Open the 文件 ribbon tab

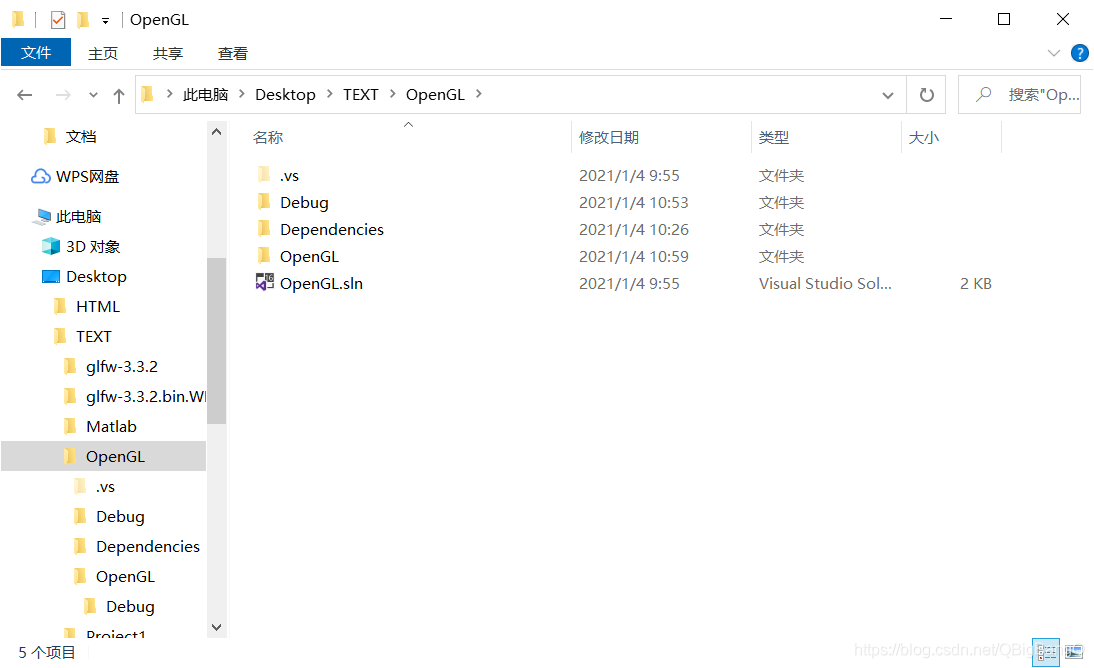tap(36, 53)
